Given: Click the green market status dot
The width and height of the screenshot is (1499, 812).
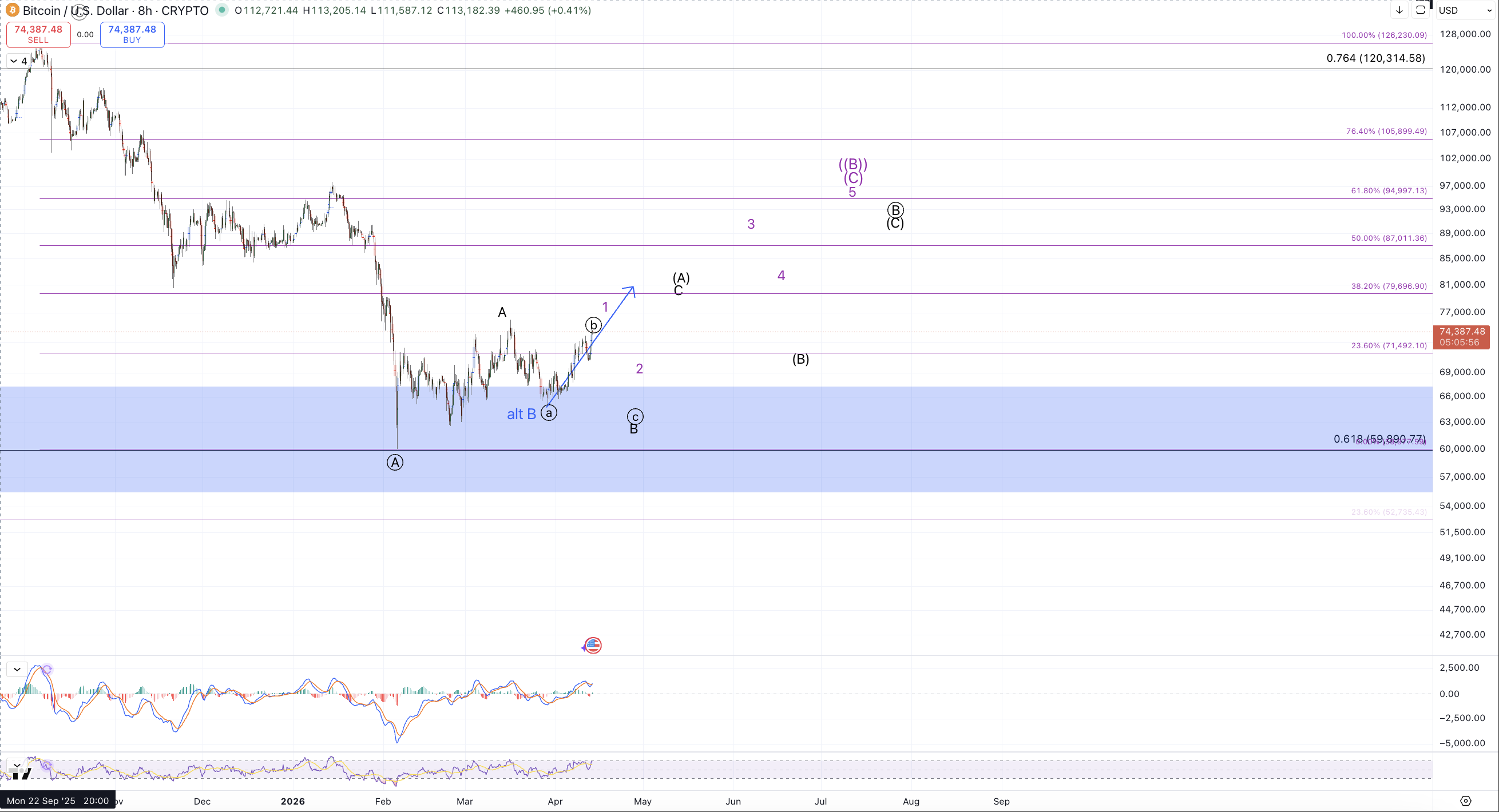Looking at the screenshot, I should (222, 10).
